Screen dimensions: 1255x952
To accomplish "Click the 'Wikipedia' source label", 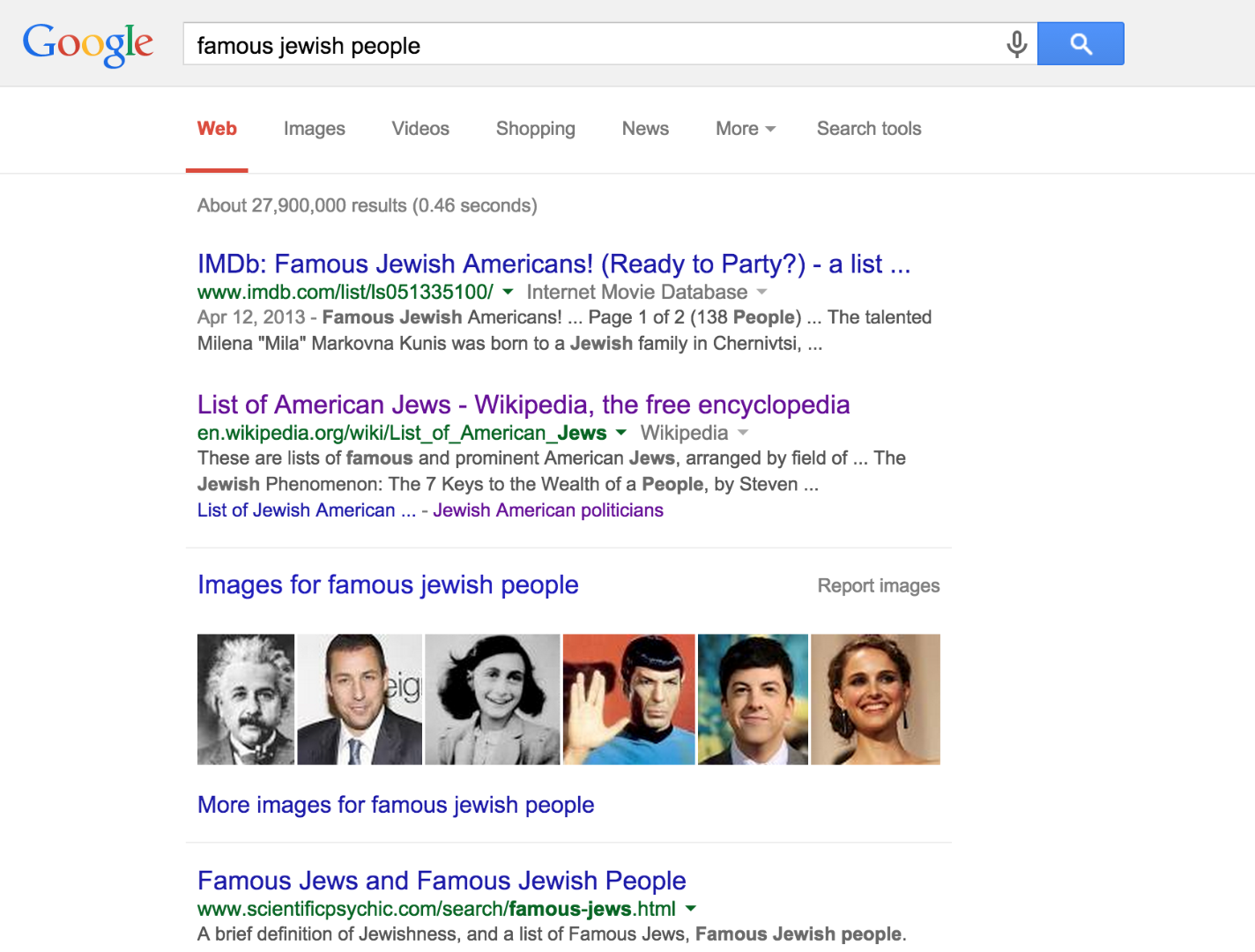I will [x=684, y=433].
